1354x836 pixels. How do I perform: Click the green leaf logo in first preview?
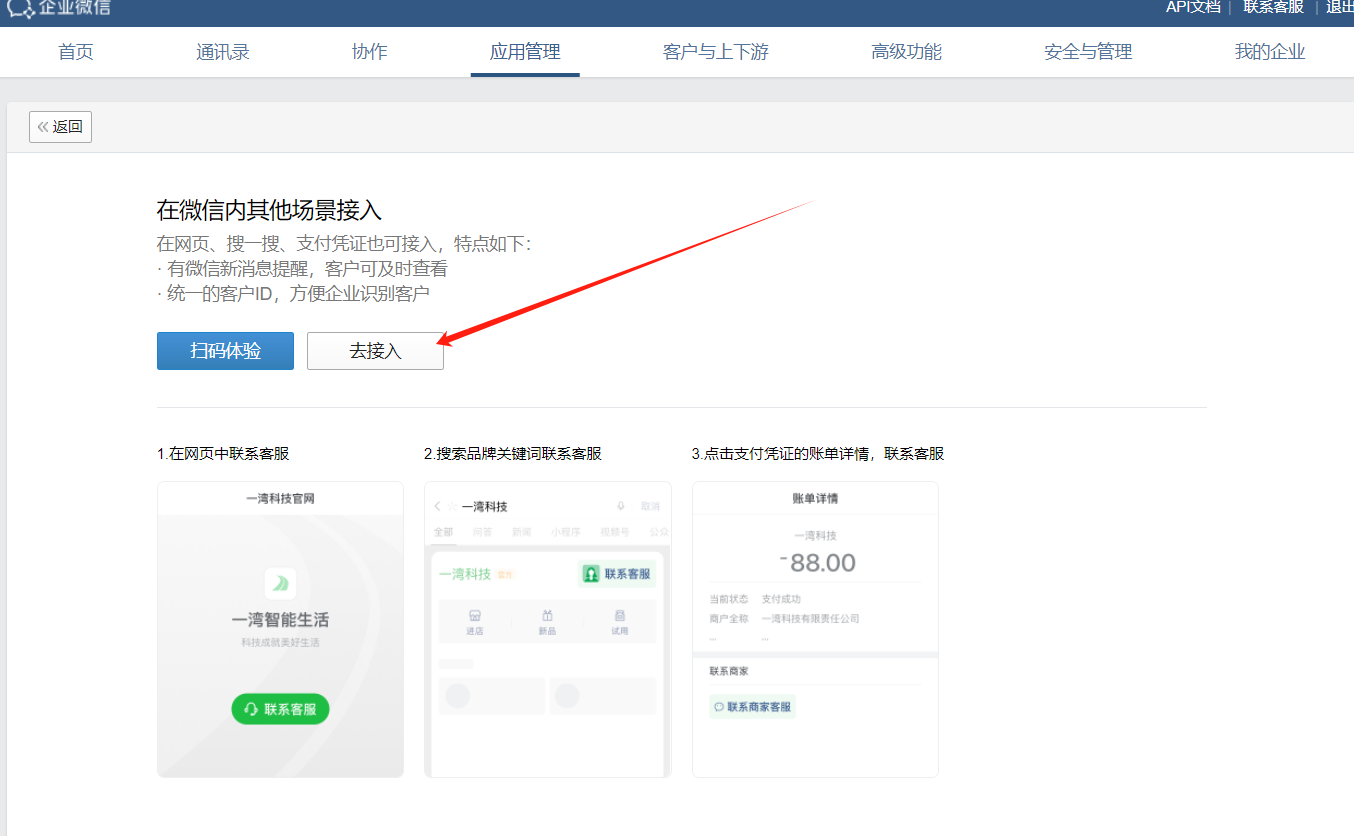tap(280, 583)
